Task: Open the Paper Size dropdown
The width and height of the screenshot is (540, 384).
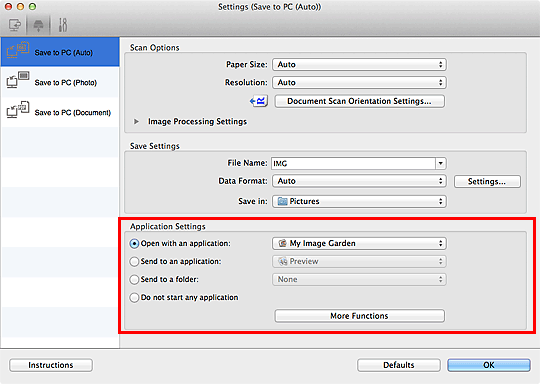Action: pyautogui.click(x=359, y=64)
